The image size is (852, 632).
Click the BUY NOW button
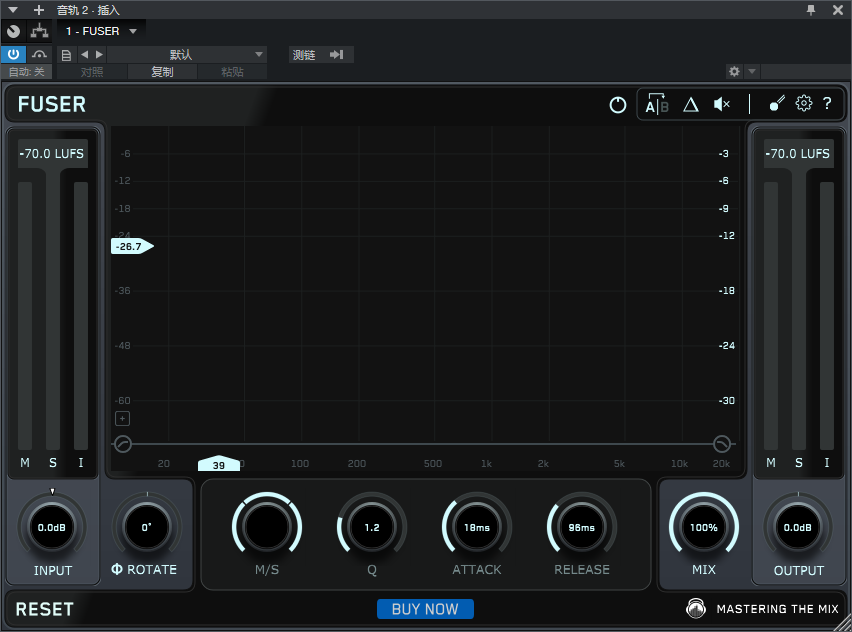425,609
